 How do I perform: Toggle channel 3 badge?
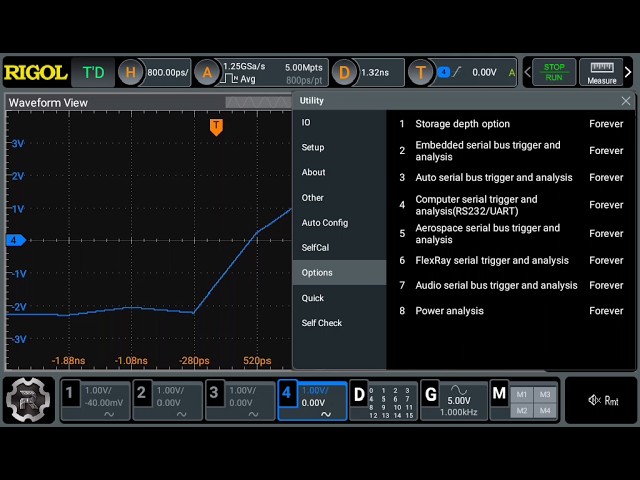pos(215,393)
